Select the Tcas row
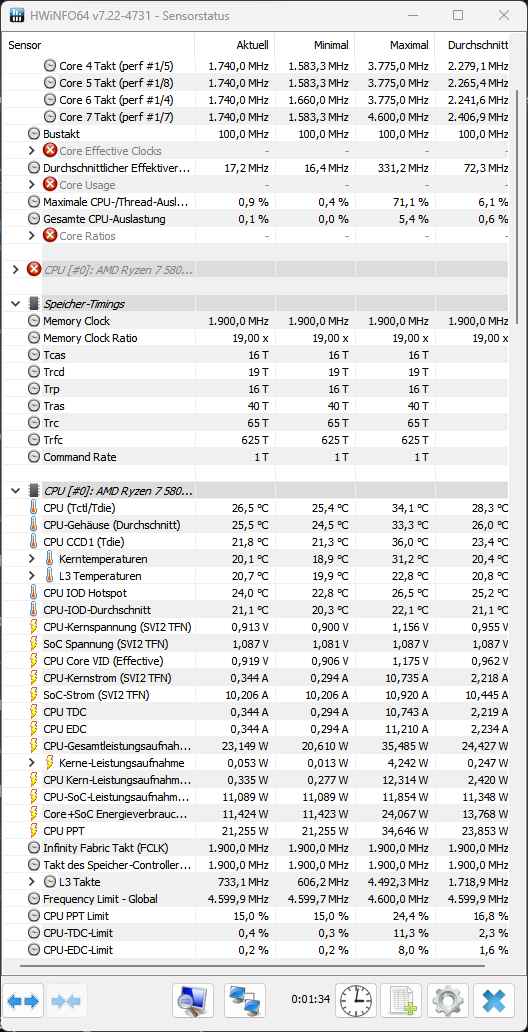 coord(255,355)
